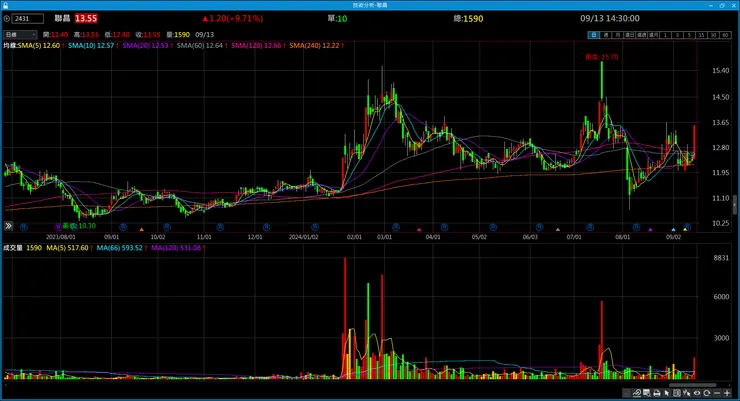The width and height of the screenshot is (740, 401).
Task: Click the zoom out minus icon
Action: [x=717, y=393]
